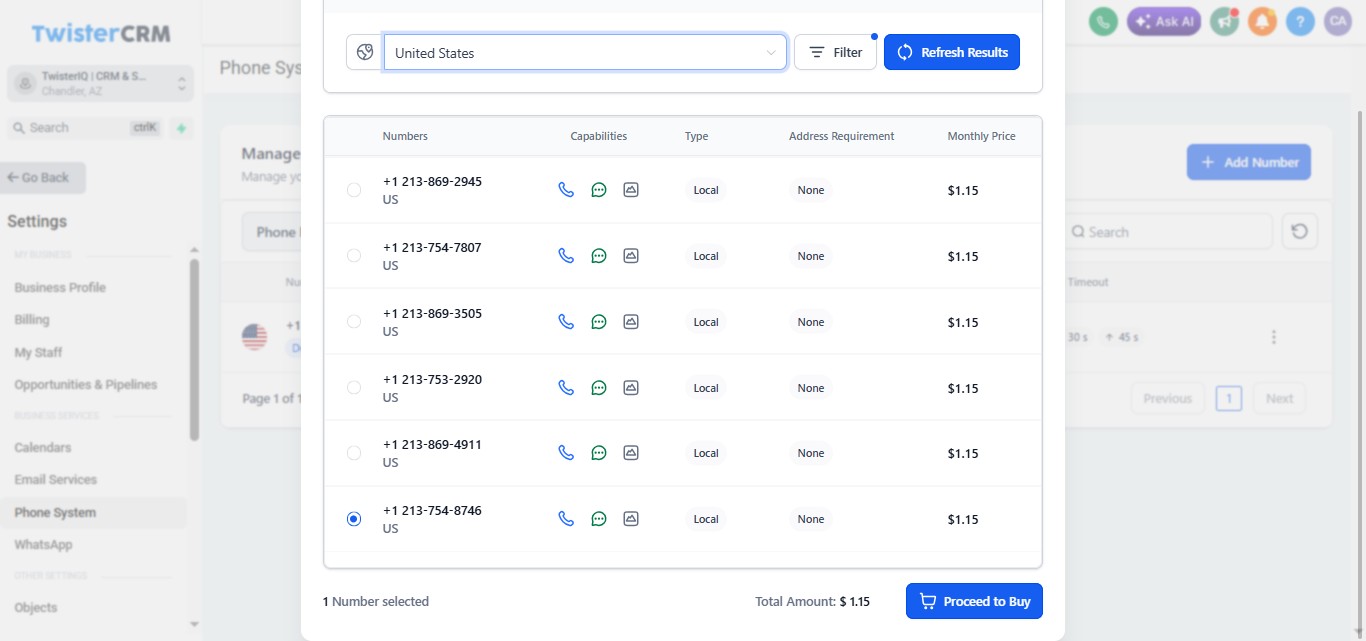Click MMS capability icon for +1 213-869-3505
The width and height of the screenshot is (1366, 641).
(631, 322)
